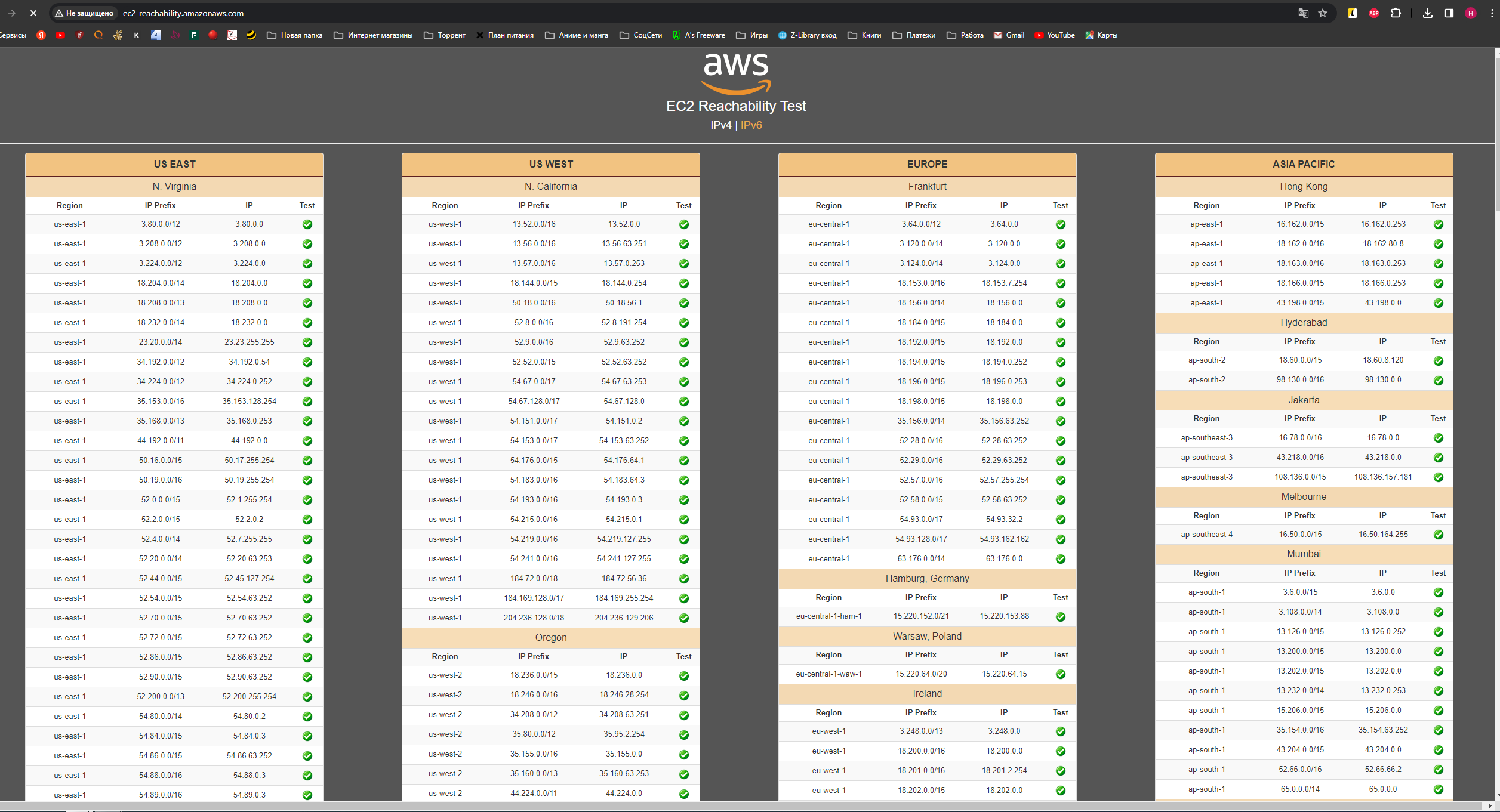Viewport: 1500px width, 812px height.
Task: Expand the Интернет магазины bookmark folder
Action: [373, 35]
